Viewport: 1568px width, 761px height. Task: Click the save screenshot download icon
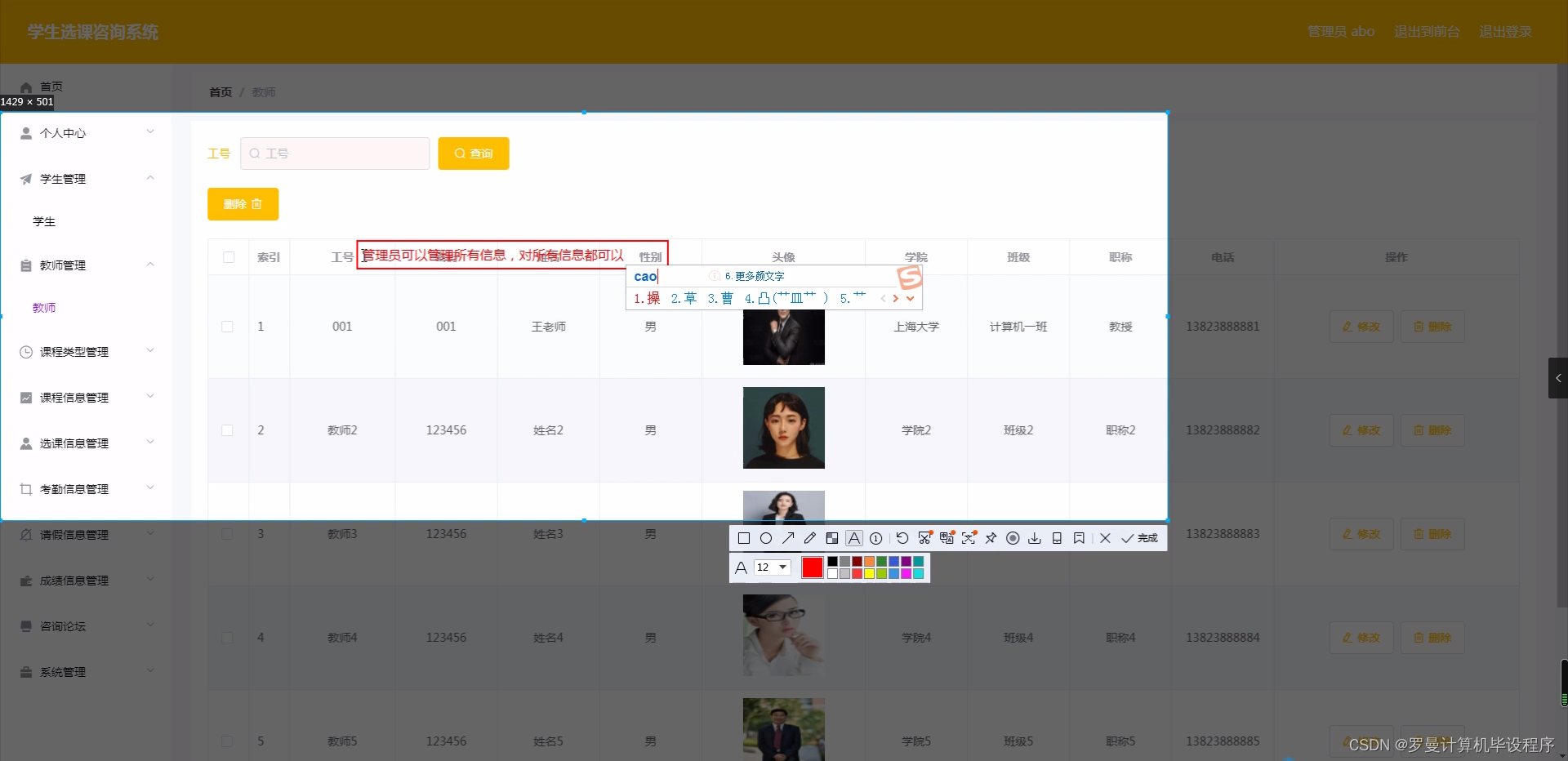pyautogui.click(x=1035, y=538)
